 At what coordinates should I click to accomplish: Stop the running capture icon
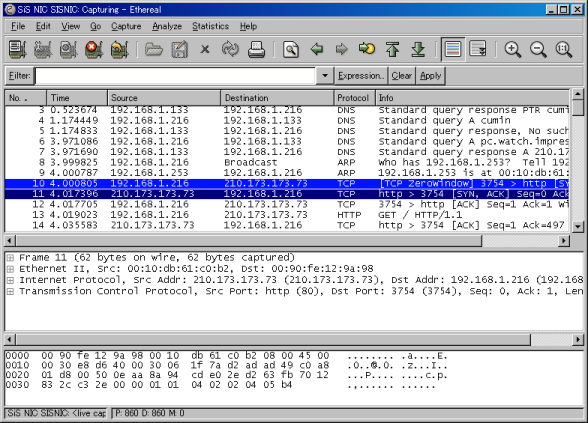click(94, 49)
